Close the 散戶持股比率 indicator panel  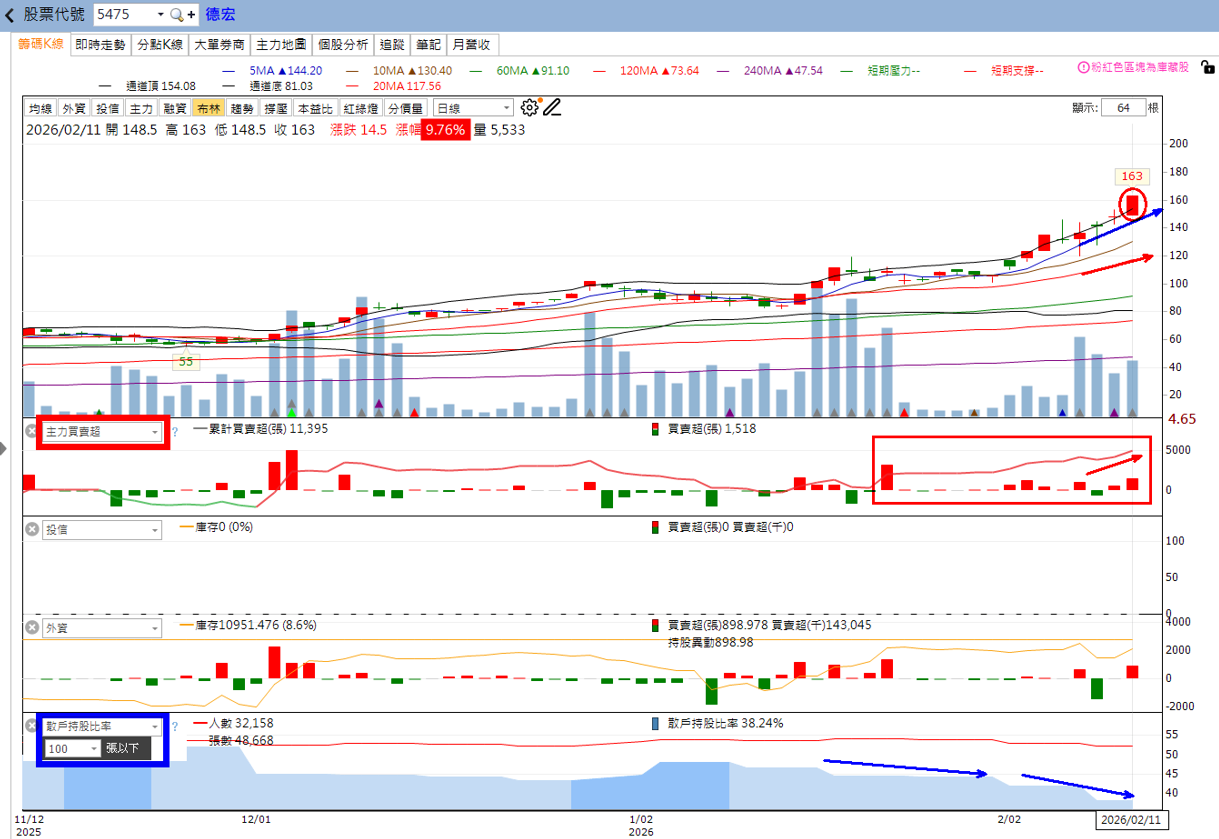click(31, 727)
